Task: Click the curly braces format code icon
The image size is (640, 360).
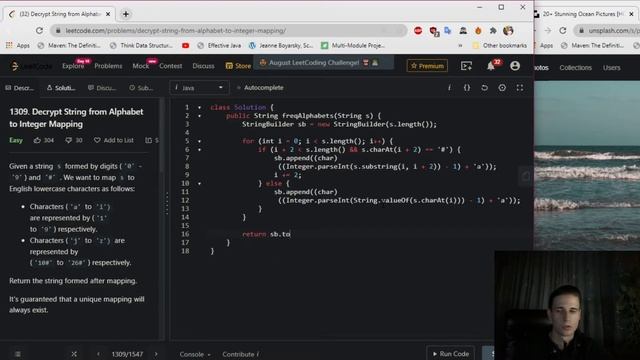Action: [x=467, y=87]
